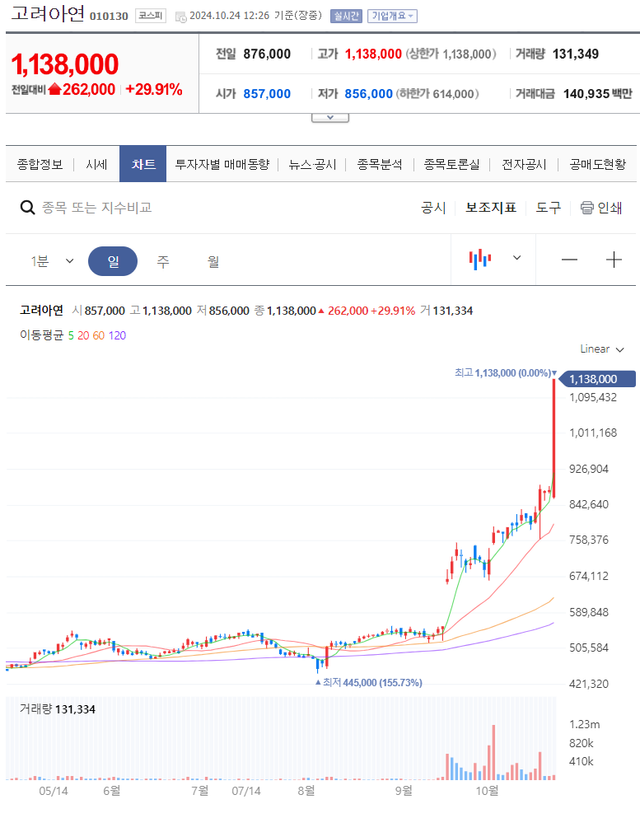The width and height of the screenshot is (640, 814).
Task: Click the calendar icon beside the date
Action: [180, 16]
